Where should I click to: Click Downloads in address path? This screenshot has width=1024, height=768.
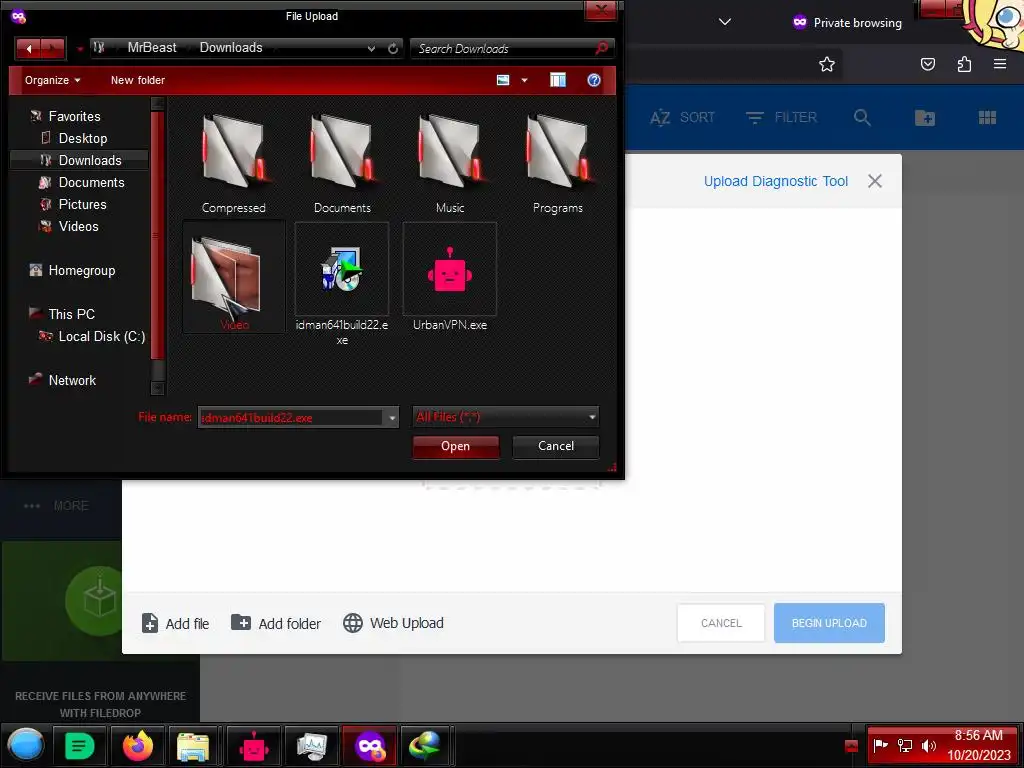click(x=231, y=48)
